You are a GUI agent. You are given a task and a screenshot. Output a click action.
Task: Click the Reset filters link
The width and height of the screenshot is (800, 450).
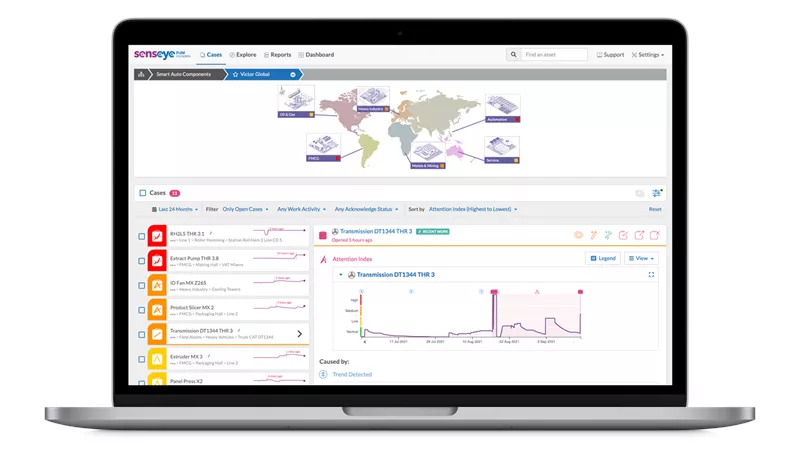point(655,209)
